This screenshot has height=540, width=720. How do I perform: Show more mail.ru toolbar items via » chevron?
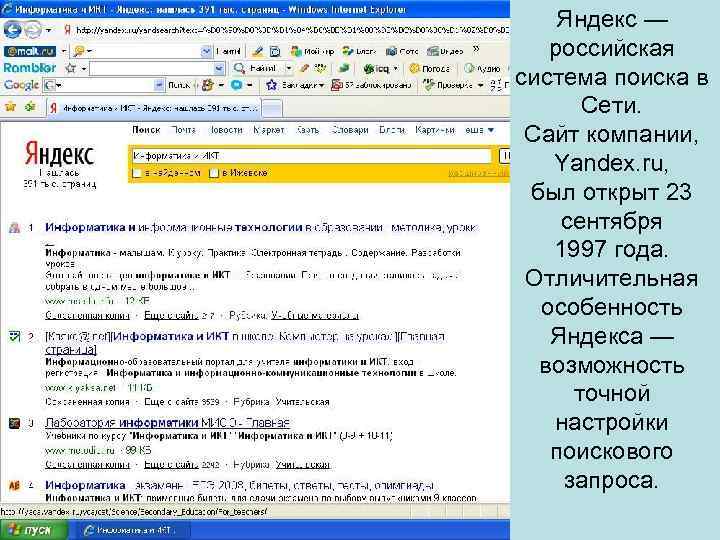coord(476,49)
